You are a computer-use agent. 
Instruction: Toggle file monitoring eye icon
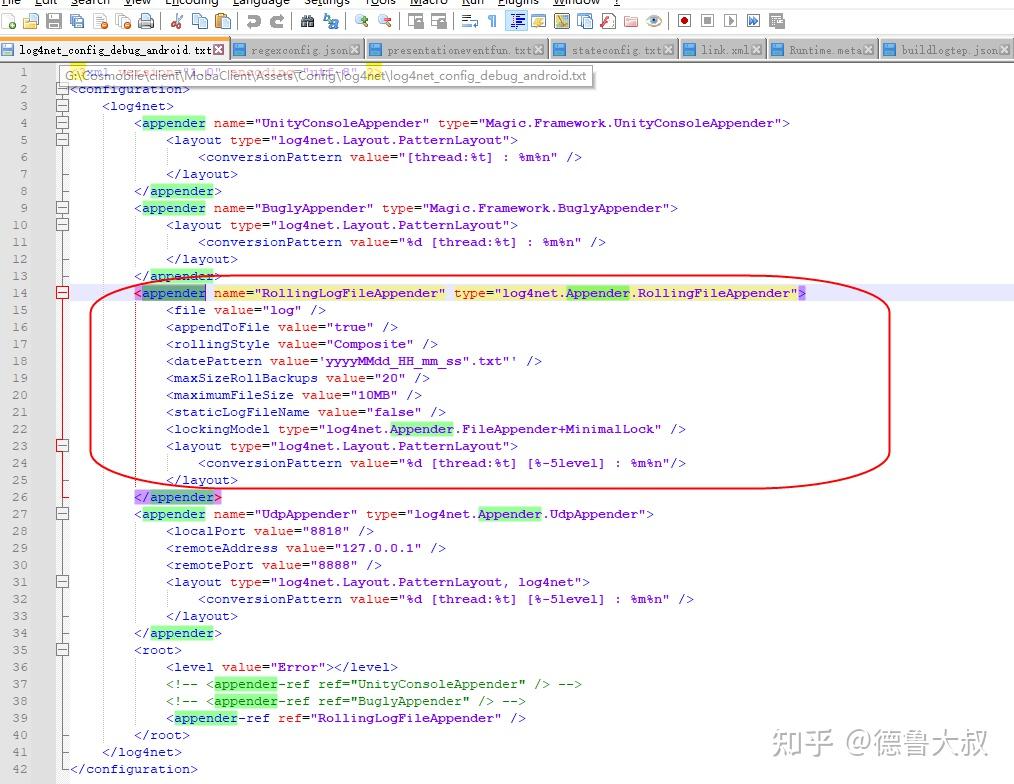pos(654,21)
